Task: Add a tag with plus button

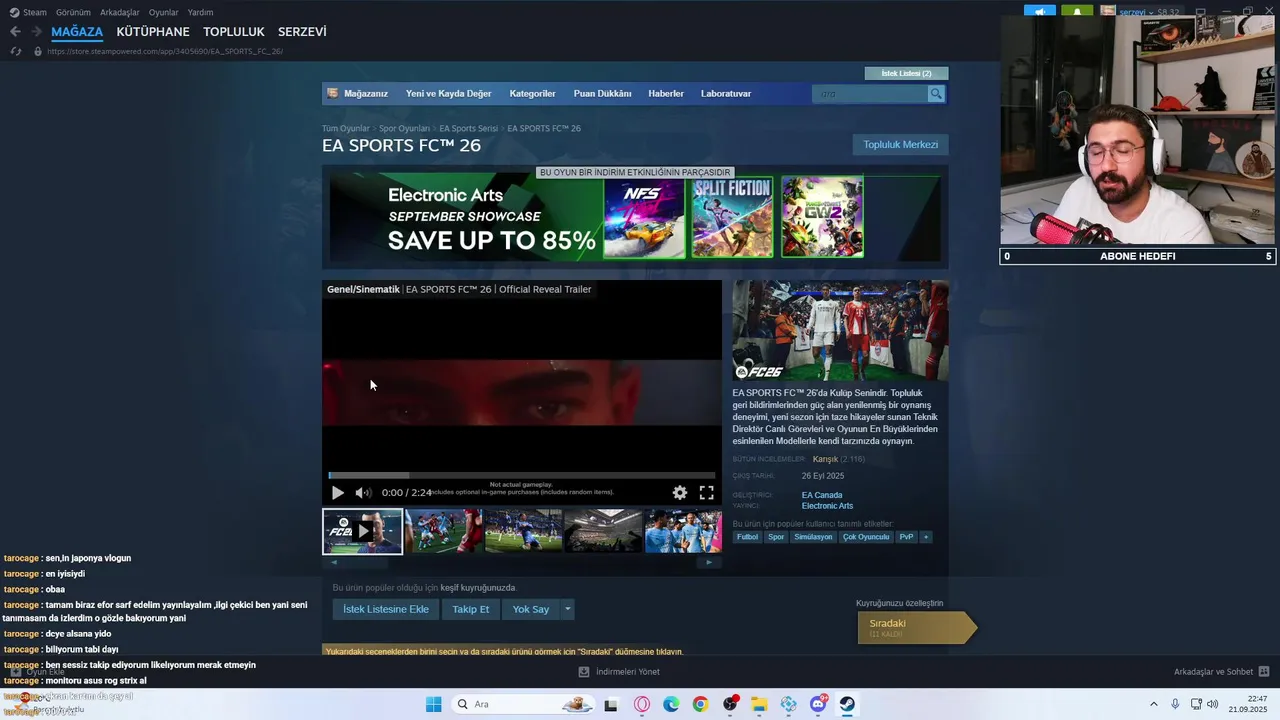Action: coord(926,537)
